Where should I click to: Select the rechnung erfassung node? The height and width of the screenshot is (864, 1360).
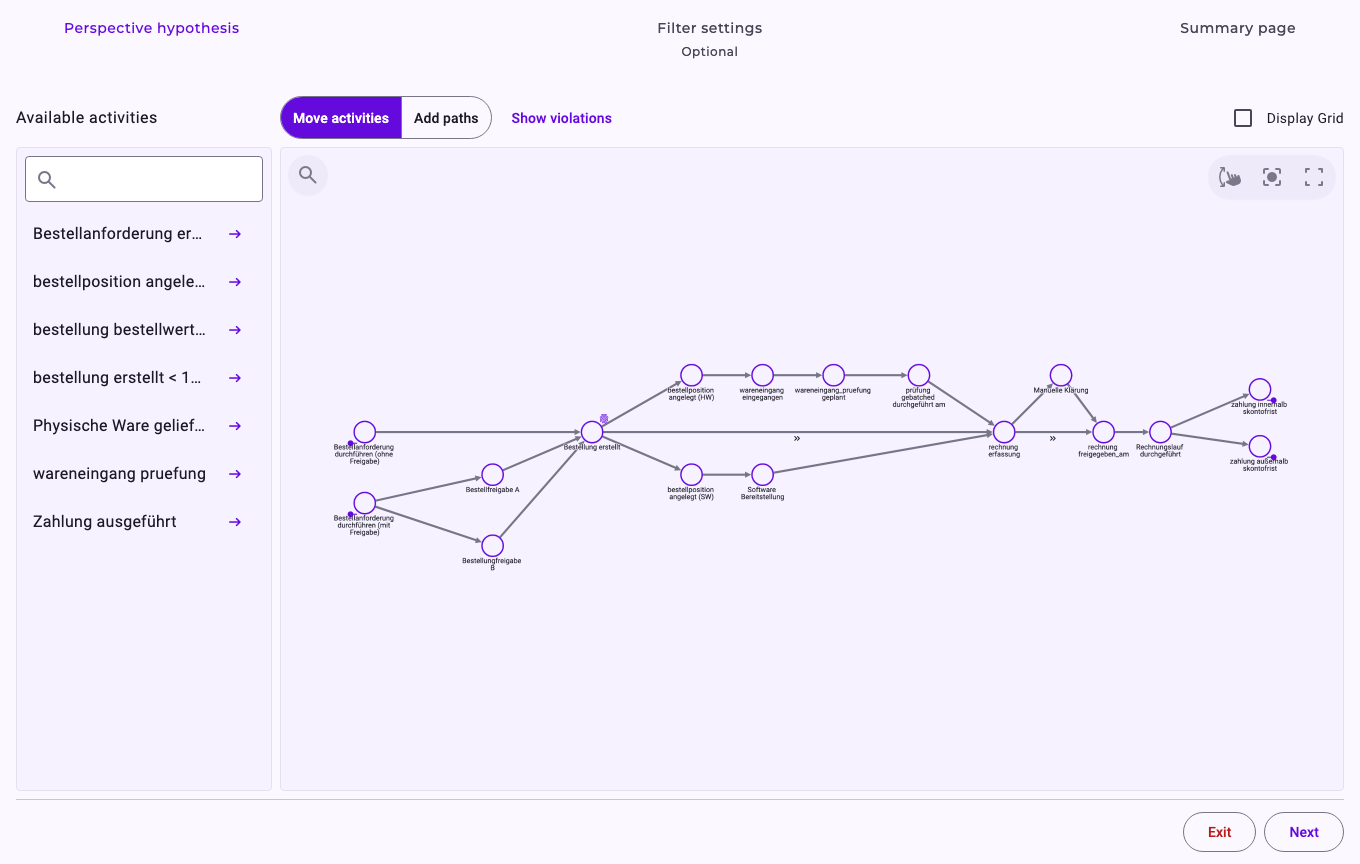1004,432
